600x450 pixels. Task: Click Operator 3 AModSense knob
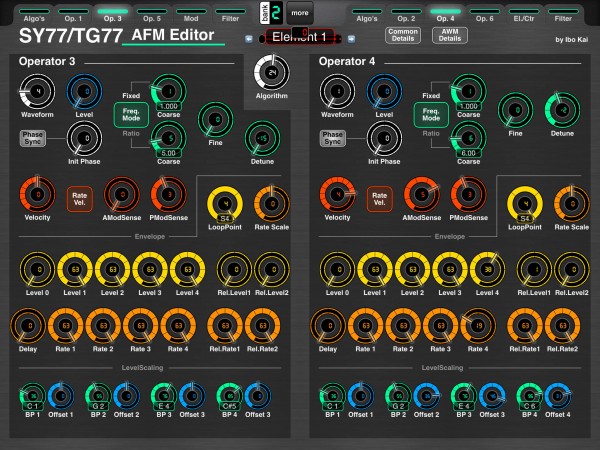[122, 194]
